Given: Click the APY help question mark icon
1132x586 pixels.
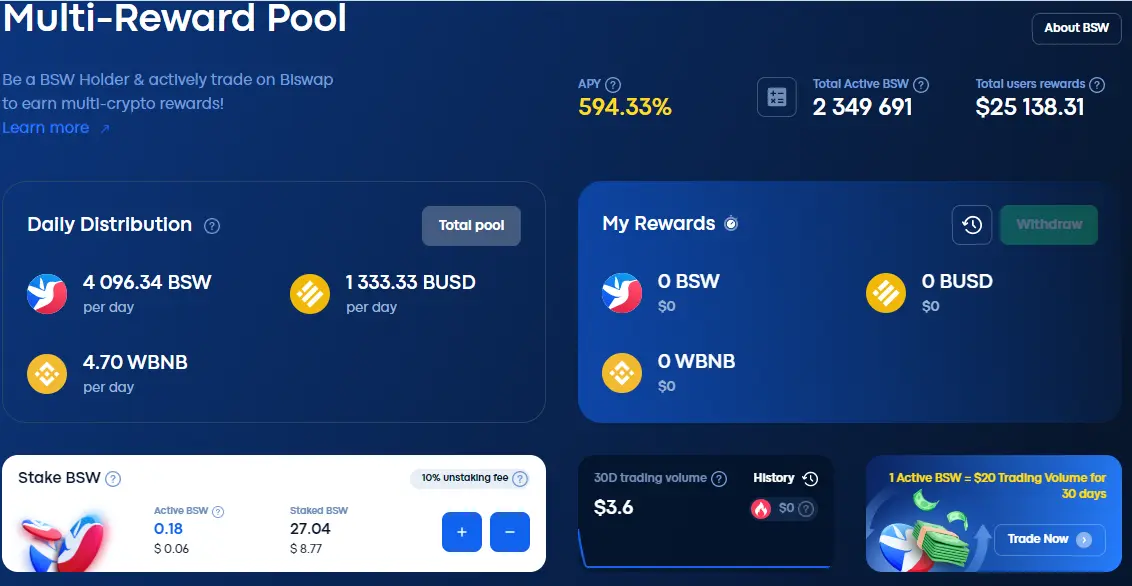Looking at the screenshot, I should (x=613, y=84).
